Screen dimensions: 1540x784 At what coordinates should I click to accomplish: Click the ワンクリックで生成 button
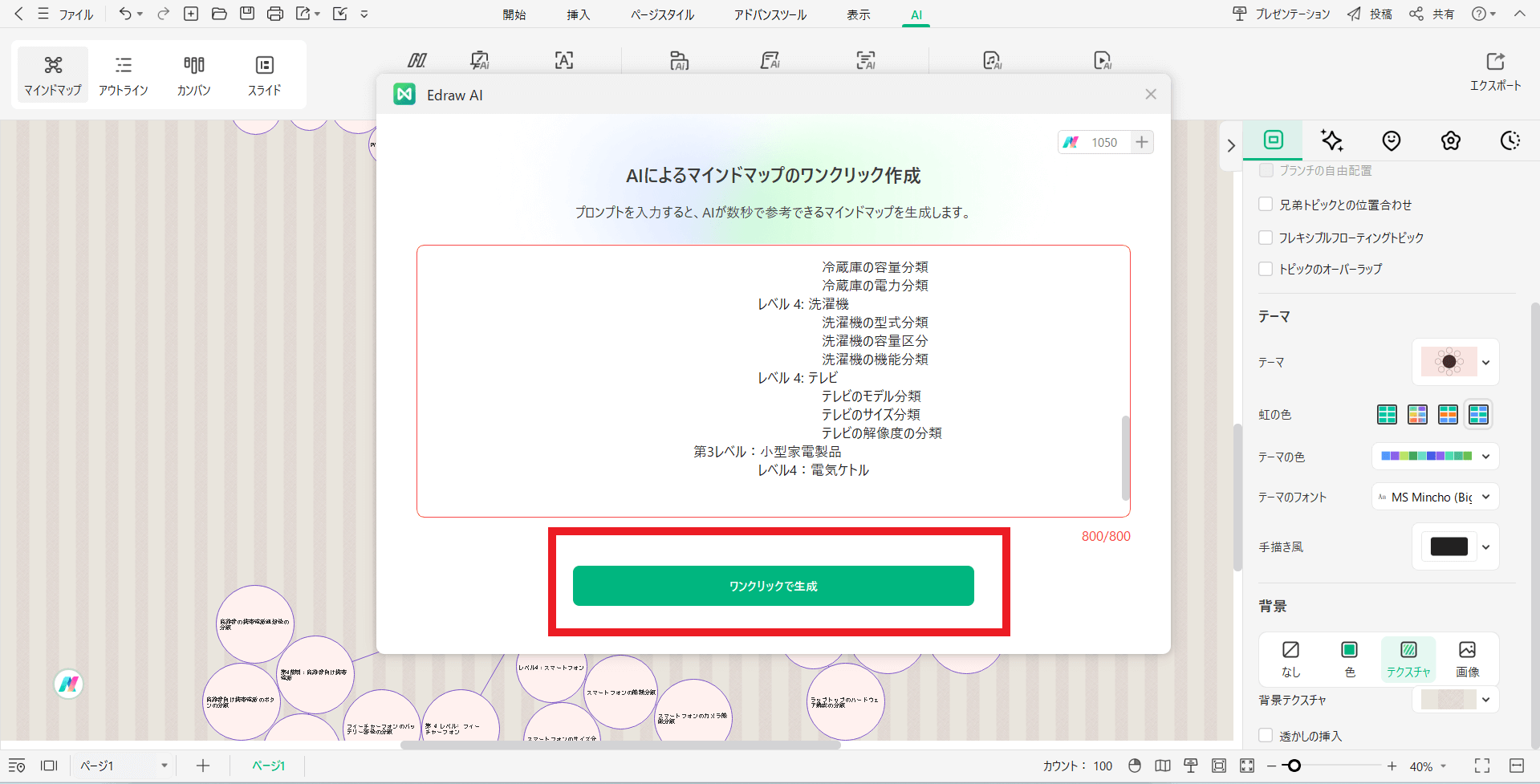click(774, 586)
